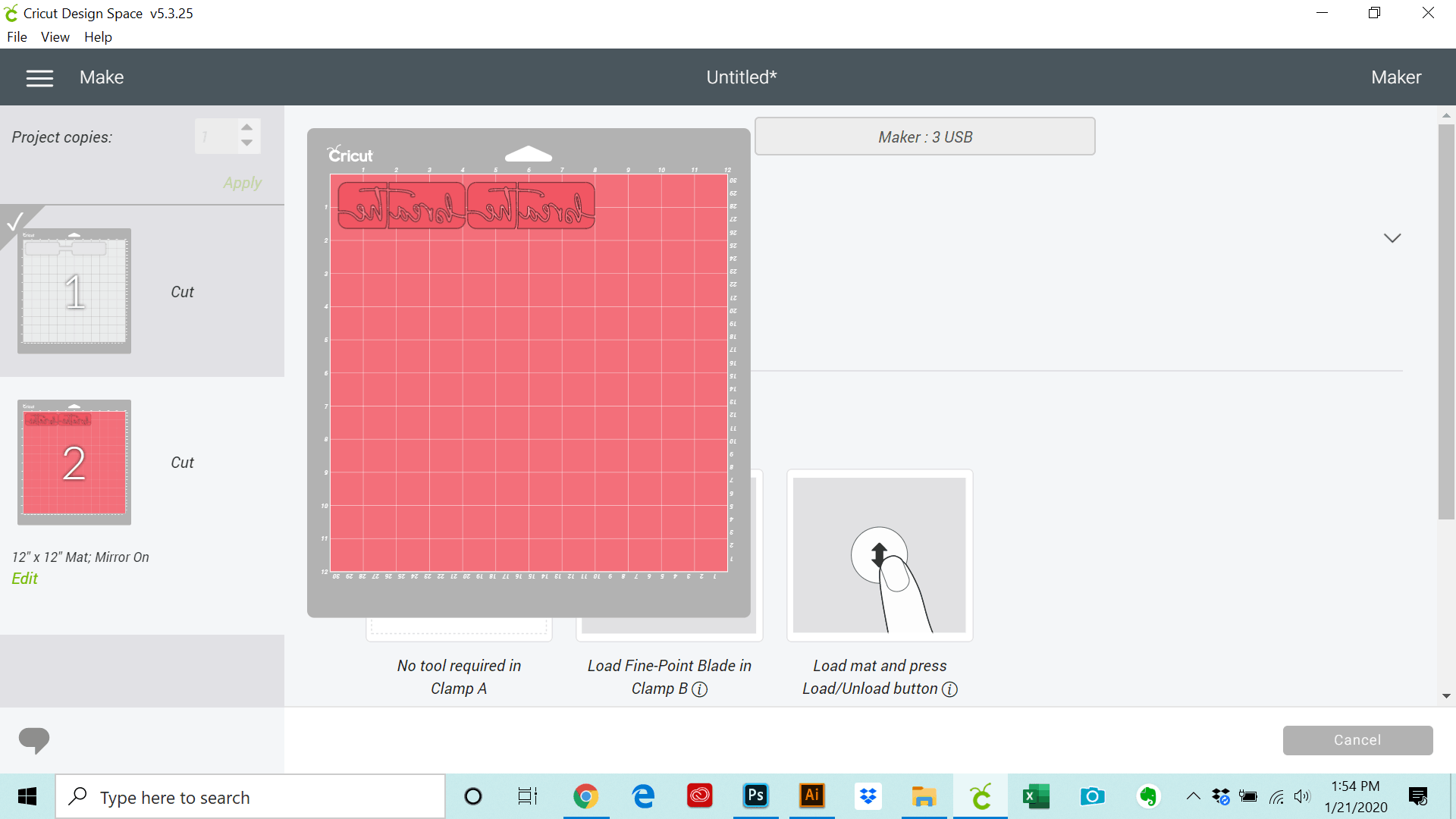
Task: Open the View menu
Action: 55,37
